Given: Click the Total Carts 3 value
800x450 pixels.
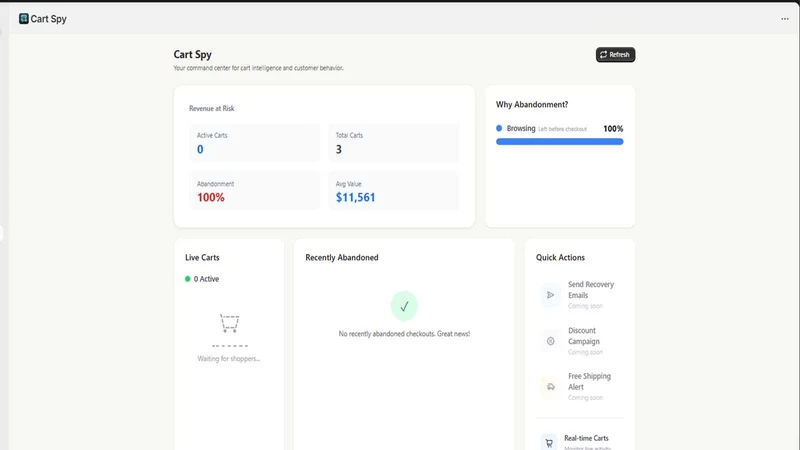Looking at the screenshot, I should 339,149.
